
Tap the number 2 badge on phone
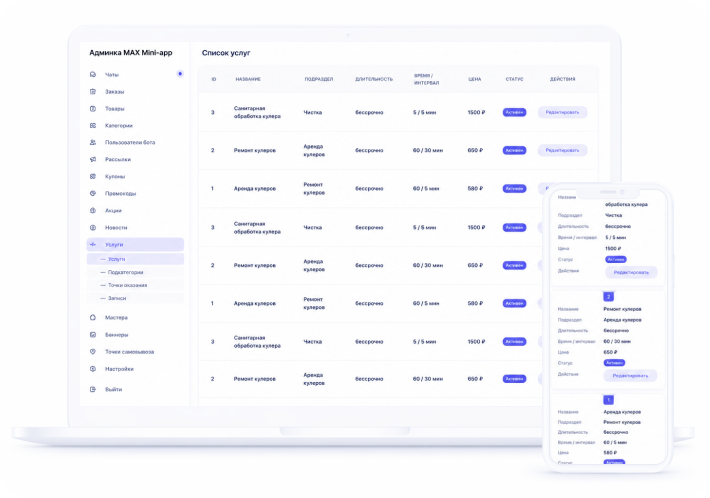609,297
